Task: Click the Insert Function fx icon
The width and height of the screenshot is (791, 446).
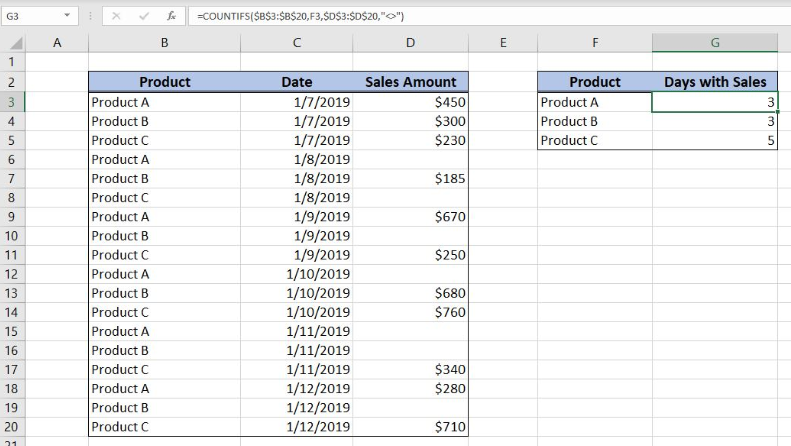Action: [172, 16]
